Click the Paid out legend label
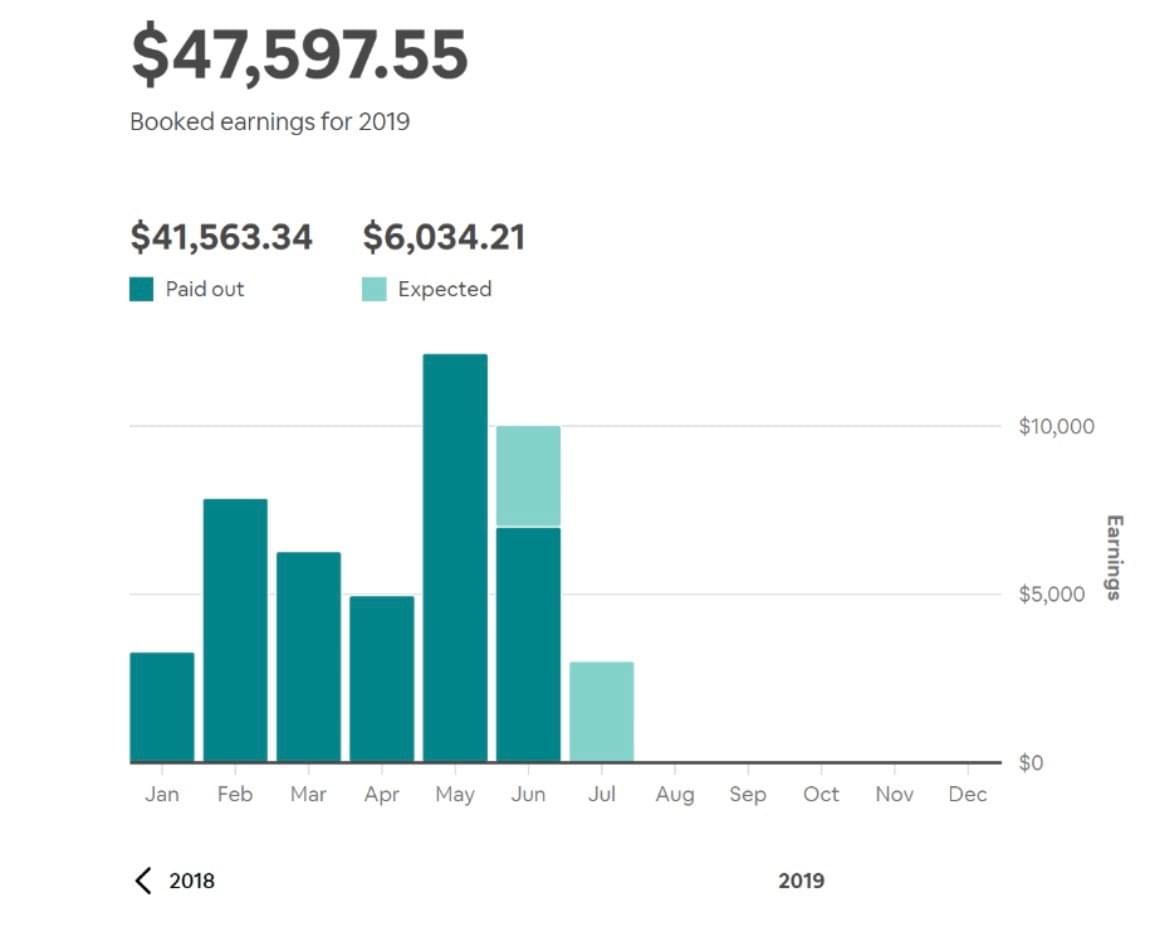The height and width of the screenshot is (927, 1166). (205, 290)
